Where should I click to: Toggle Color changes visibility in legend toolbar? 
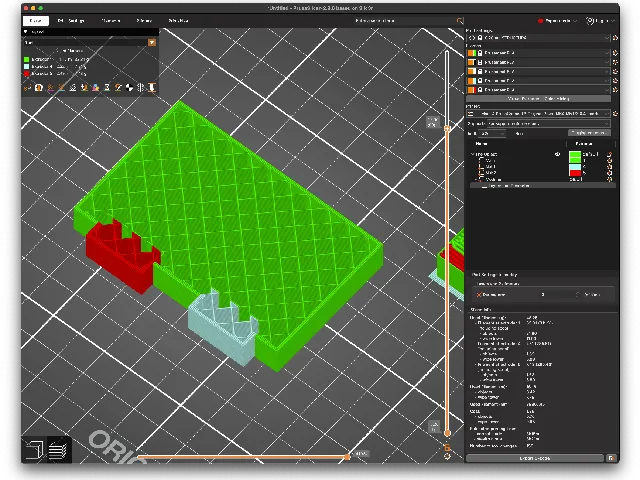point(96,87)
